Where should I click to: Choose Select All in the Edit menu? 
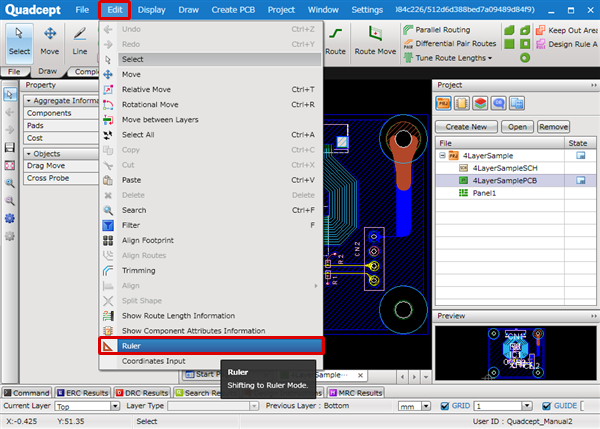[211, 135]
